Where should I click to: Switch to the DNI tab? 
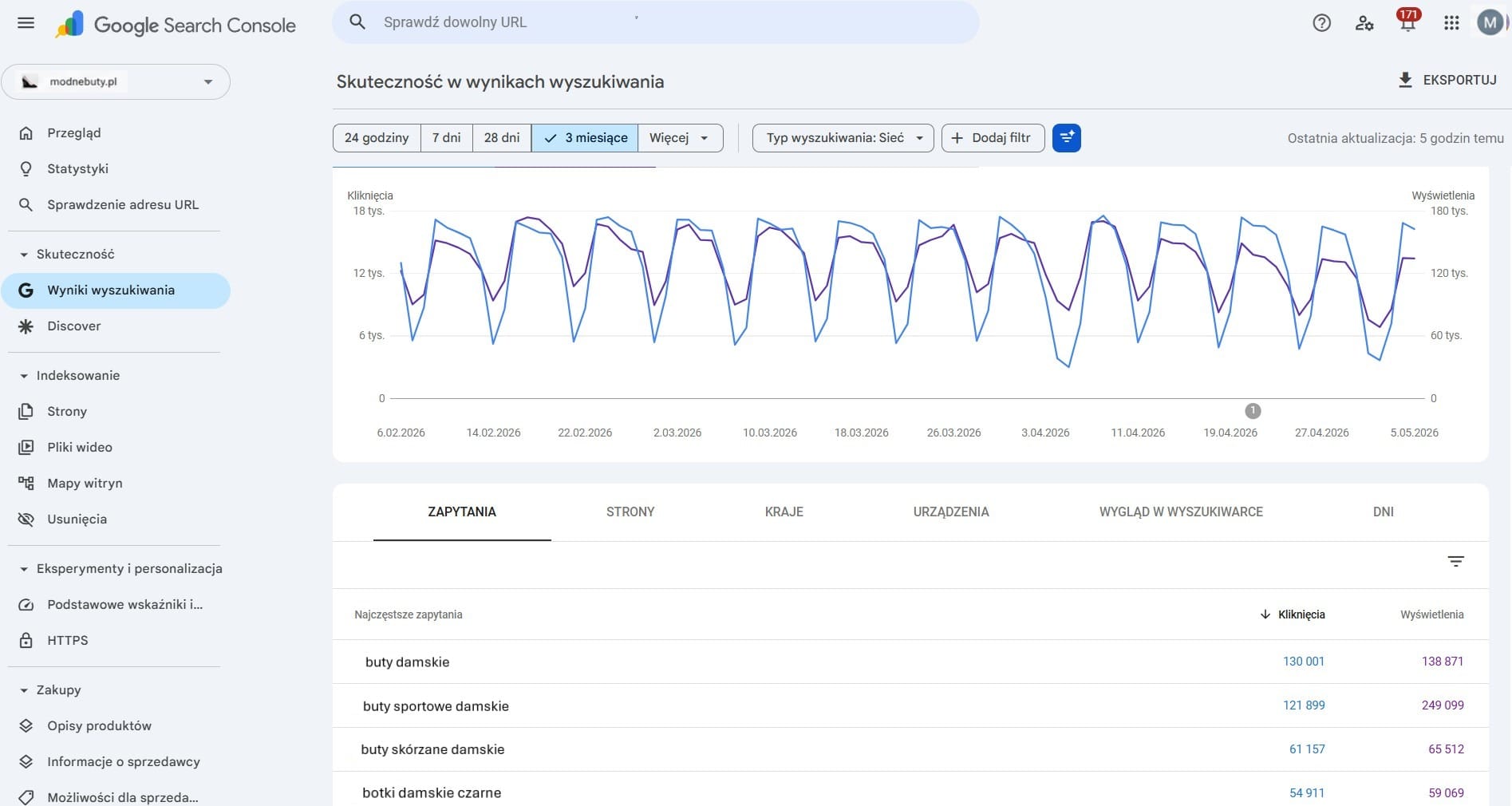coord(1384,512)
